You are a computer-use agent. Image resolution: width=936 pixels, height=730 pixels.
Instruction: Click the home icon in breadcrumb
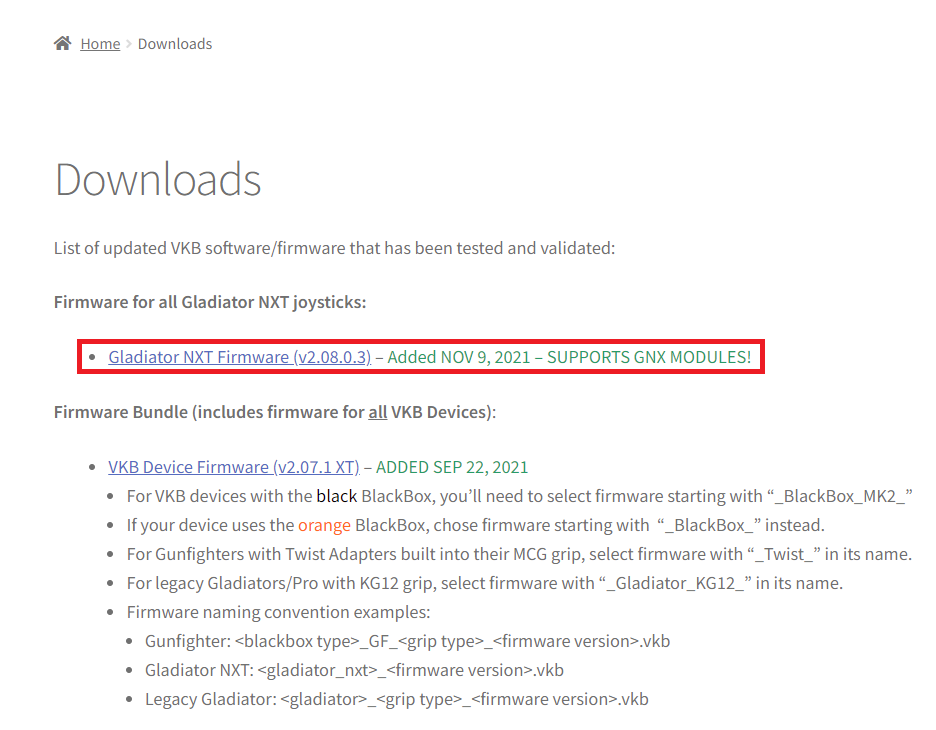(63, 44)
